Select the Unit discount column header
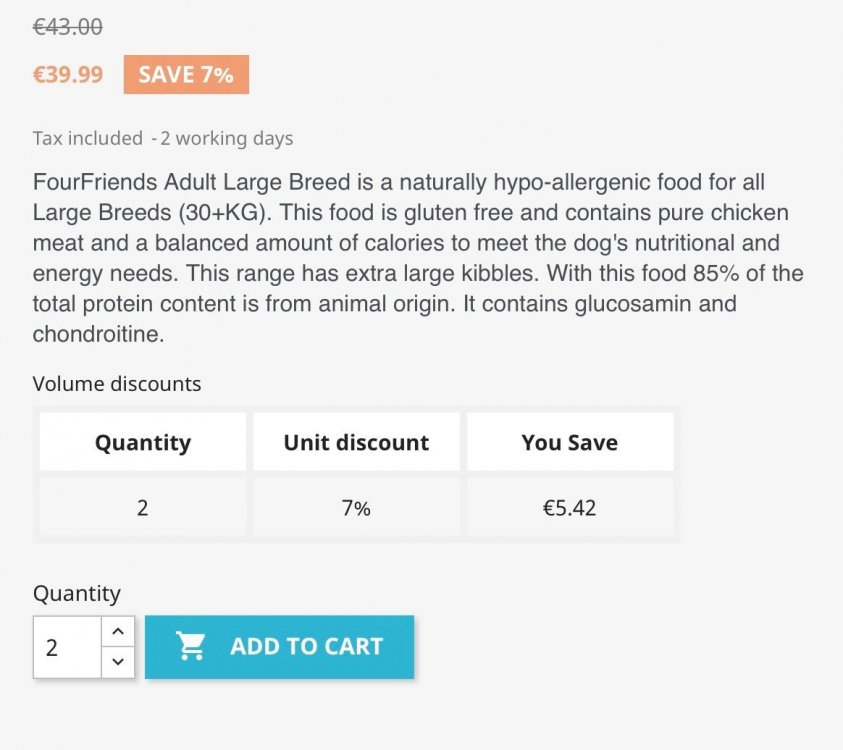843x750 pixels. (356, 442)
